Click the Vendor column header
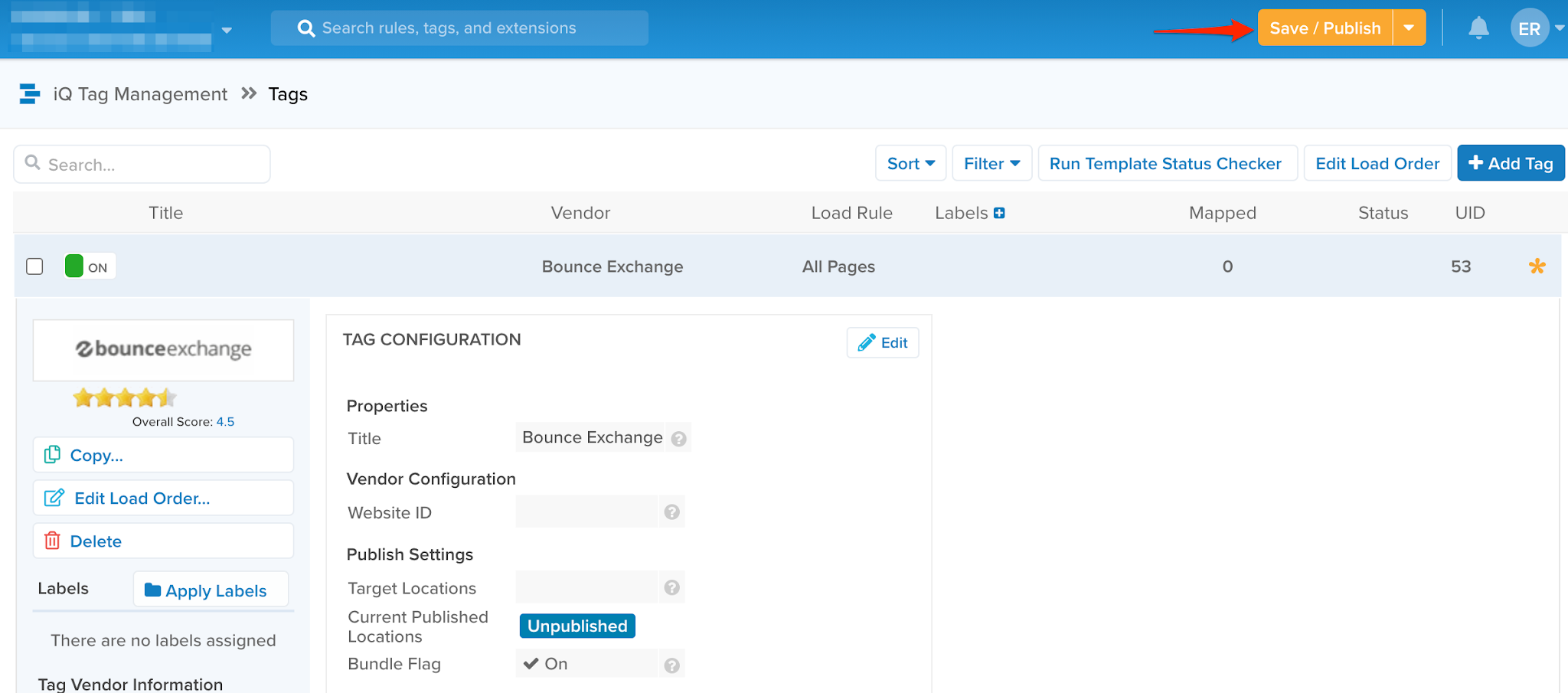This screenshot has height=693, width=1568. [580, 213]
